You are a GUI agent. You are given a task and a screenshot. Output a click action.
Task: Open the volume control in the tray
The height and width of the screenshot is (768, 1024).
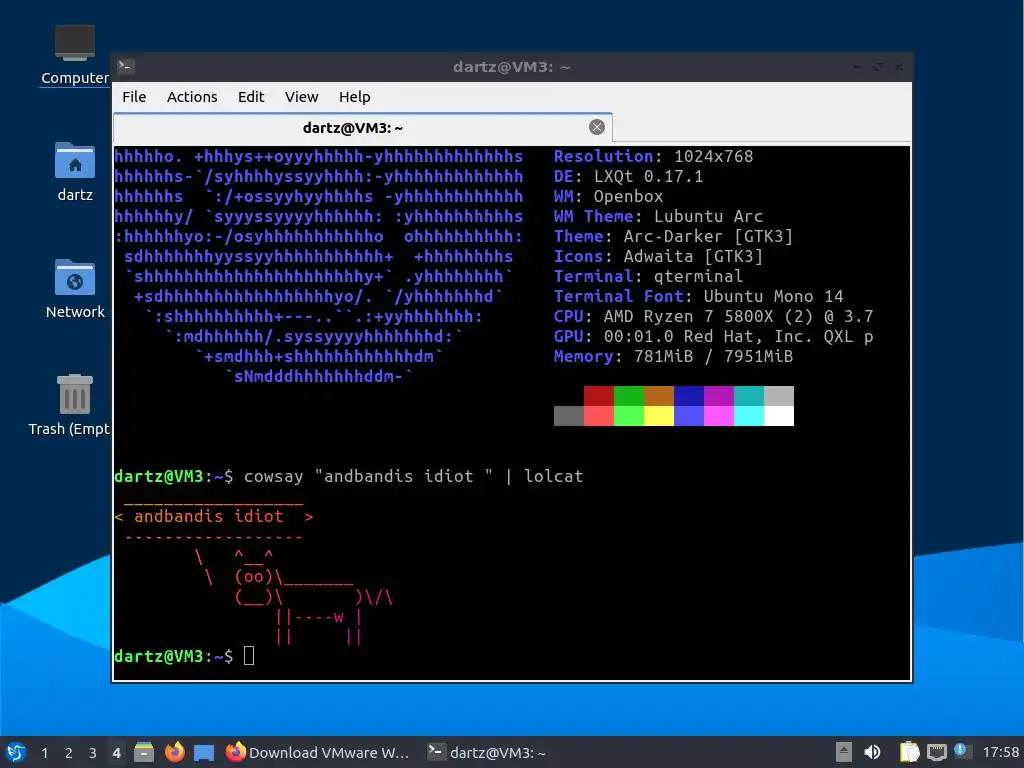coord(872,752)
